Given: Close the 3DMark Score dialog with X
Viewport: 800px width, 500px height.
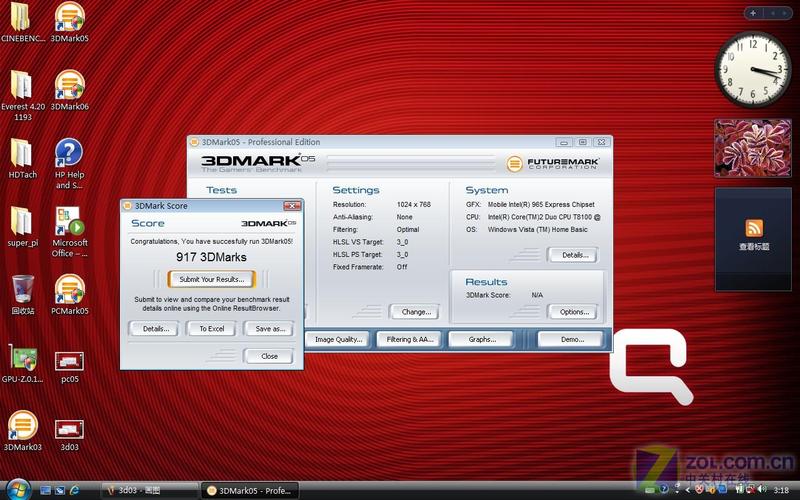Looking at the screenshot, I should pos(292,206).
